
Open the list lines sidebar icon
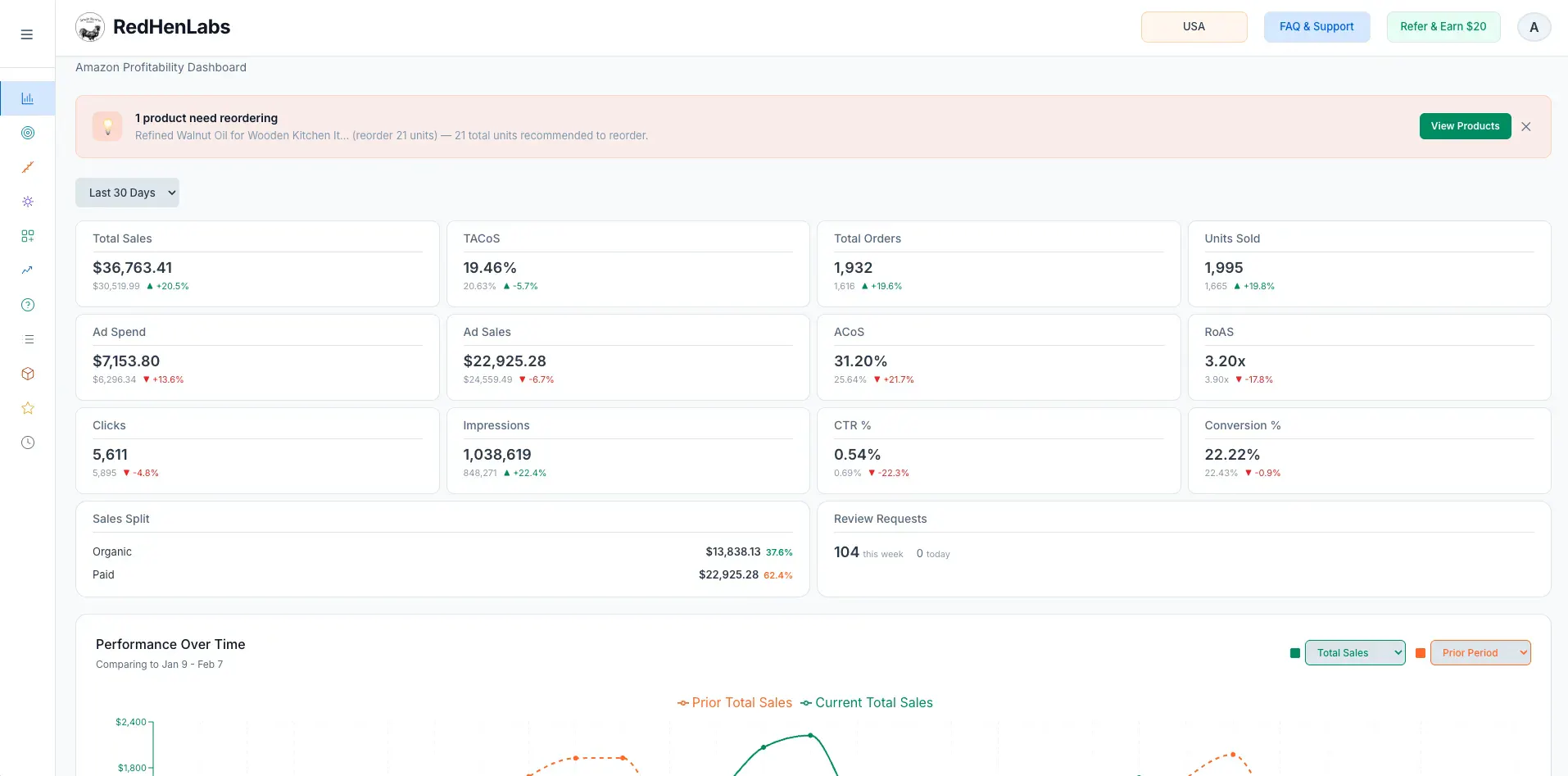click(x=28, y=339)
